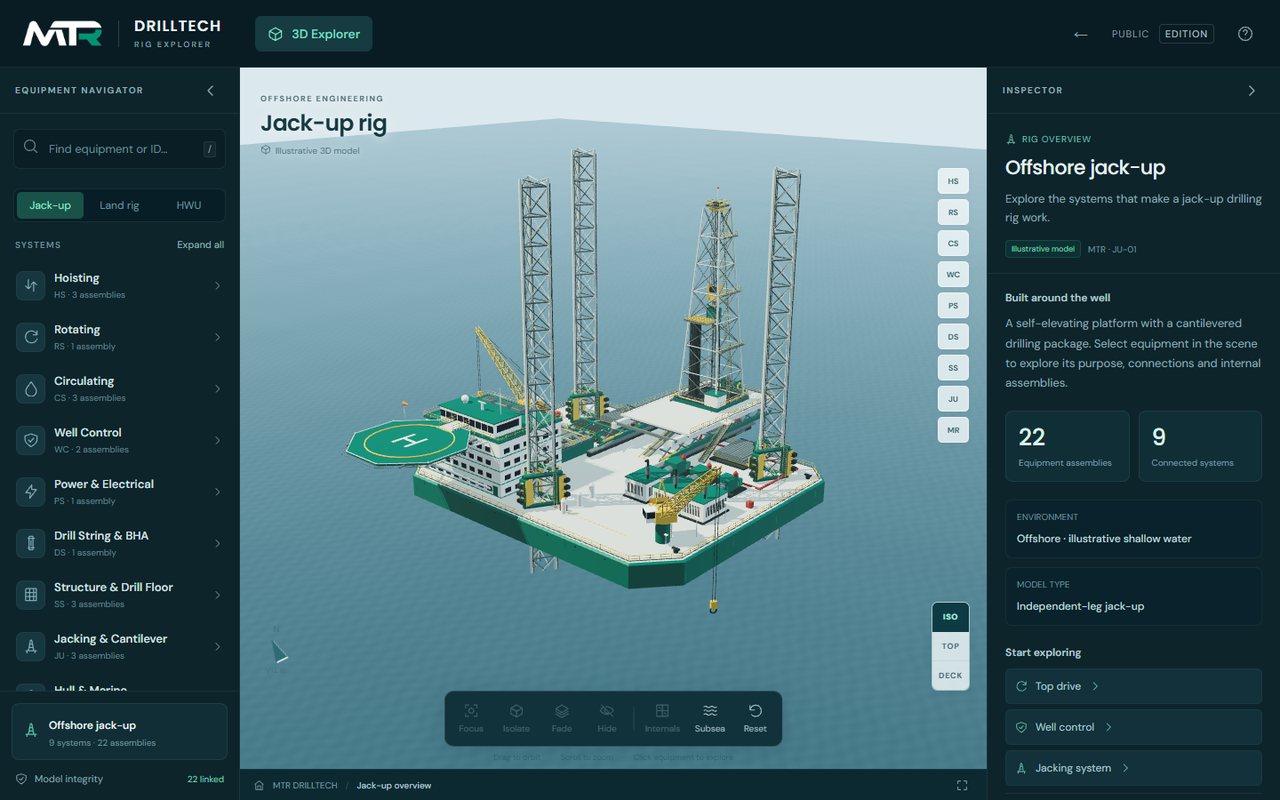Select the Offshore jack-up summary card
1280x800 pixels.
click(119, 732)
